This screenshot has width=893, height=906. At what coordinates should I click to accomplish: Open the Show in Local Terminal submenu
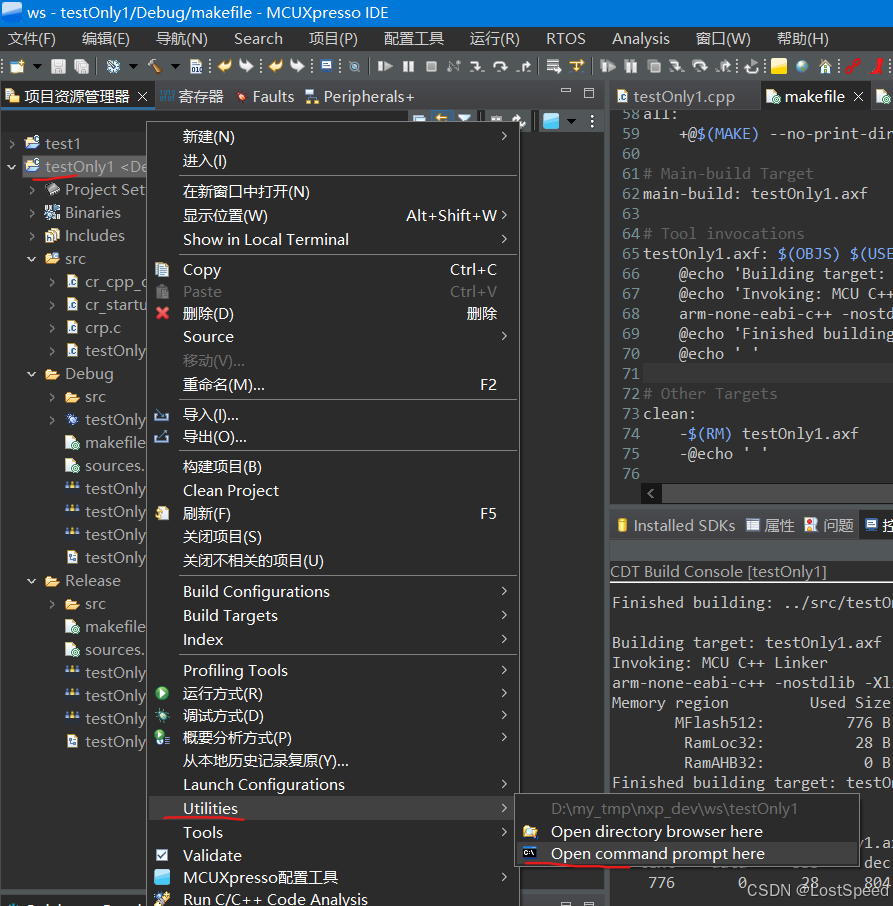pos(333,239)
